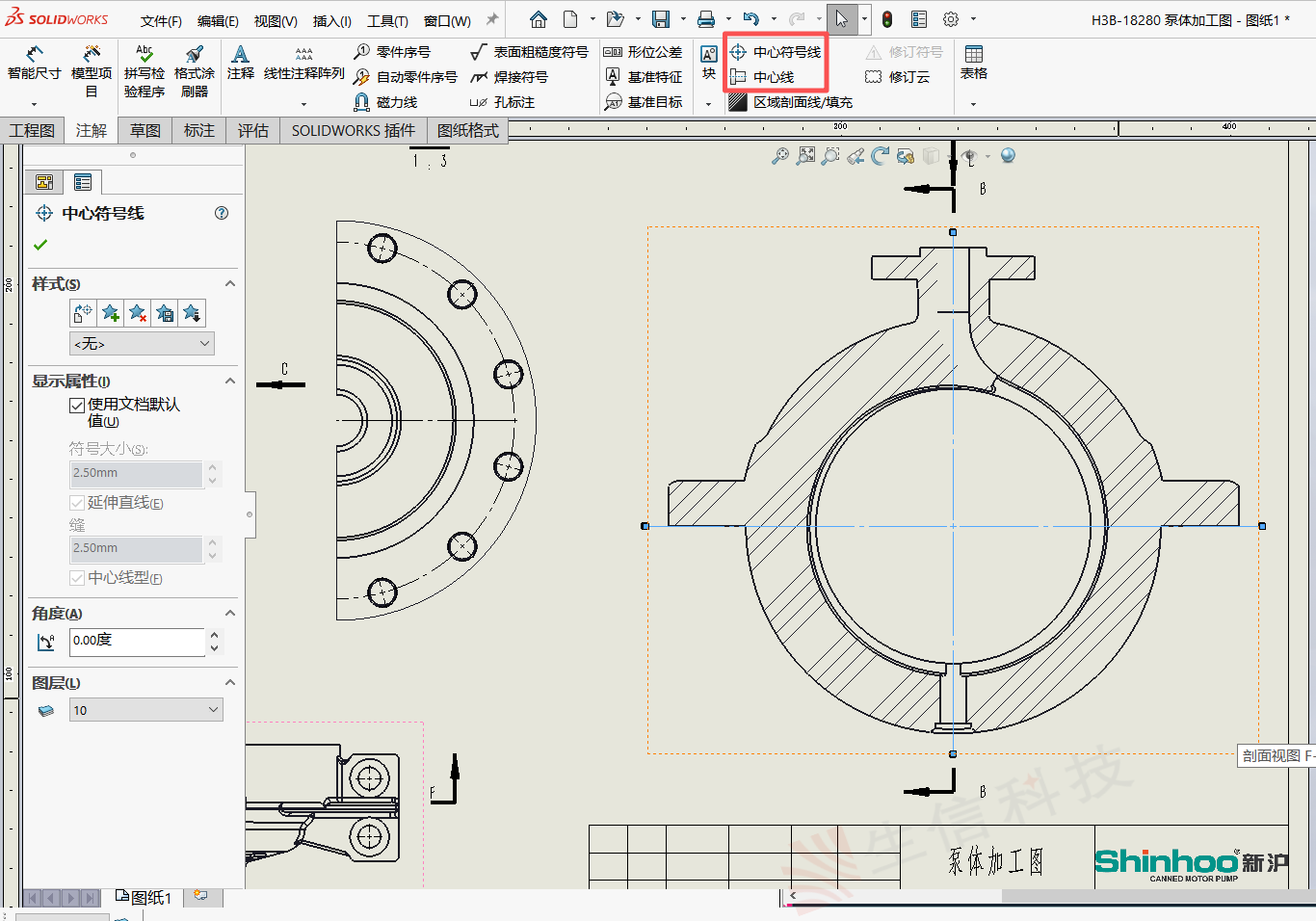Viewport: 1316px width, 921px height.
Task: Open the Options gear icon
Action: [951, 19]
